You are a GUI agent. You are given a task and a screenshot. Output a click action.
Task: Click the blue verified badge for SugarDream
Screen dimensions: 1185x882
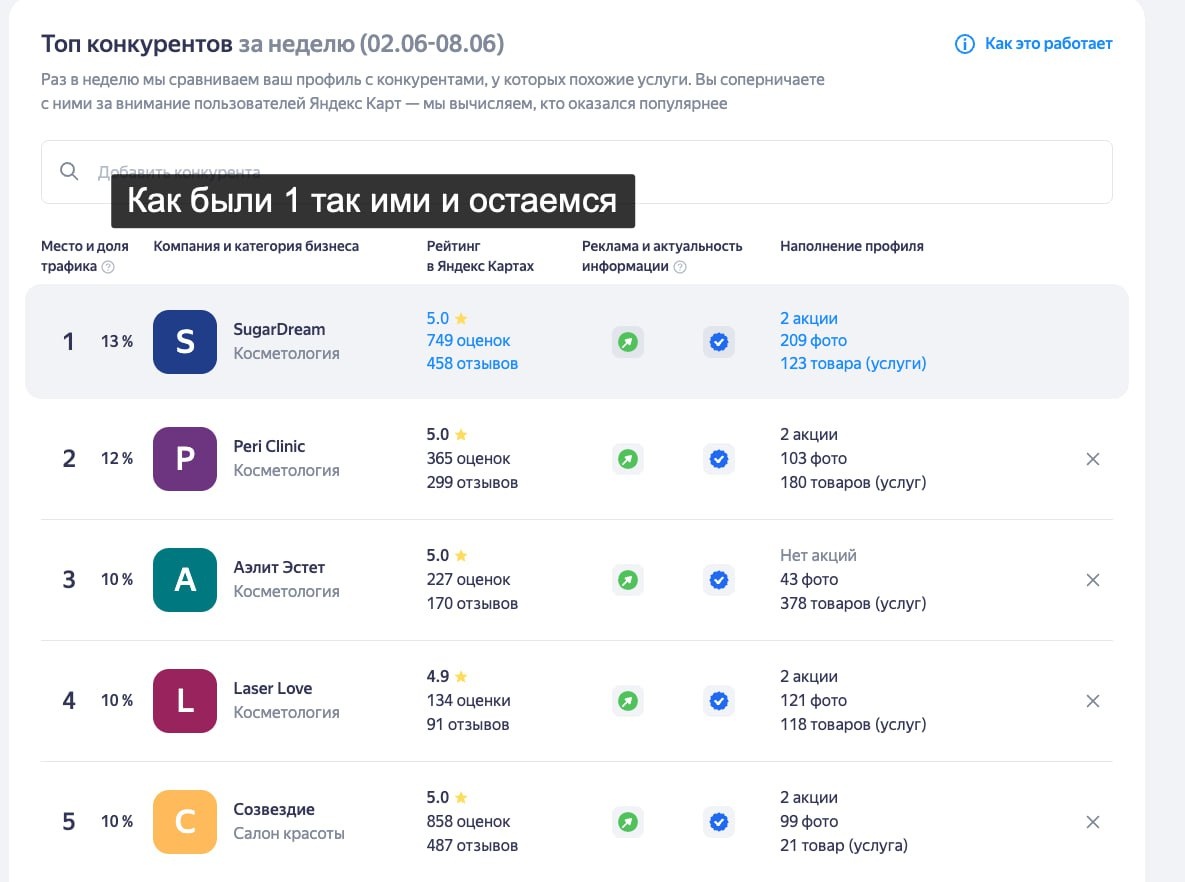[x=719, y=342]
